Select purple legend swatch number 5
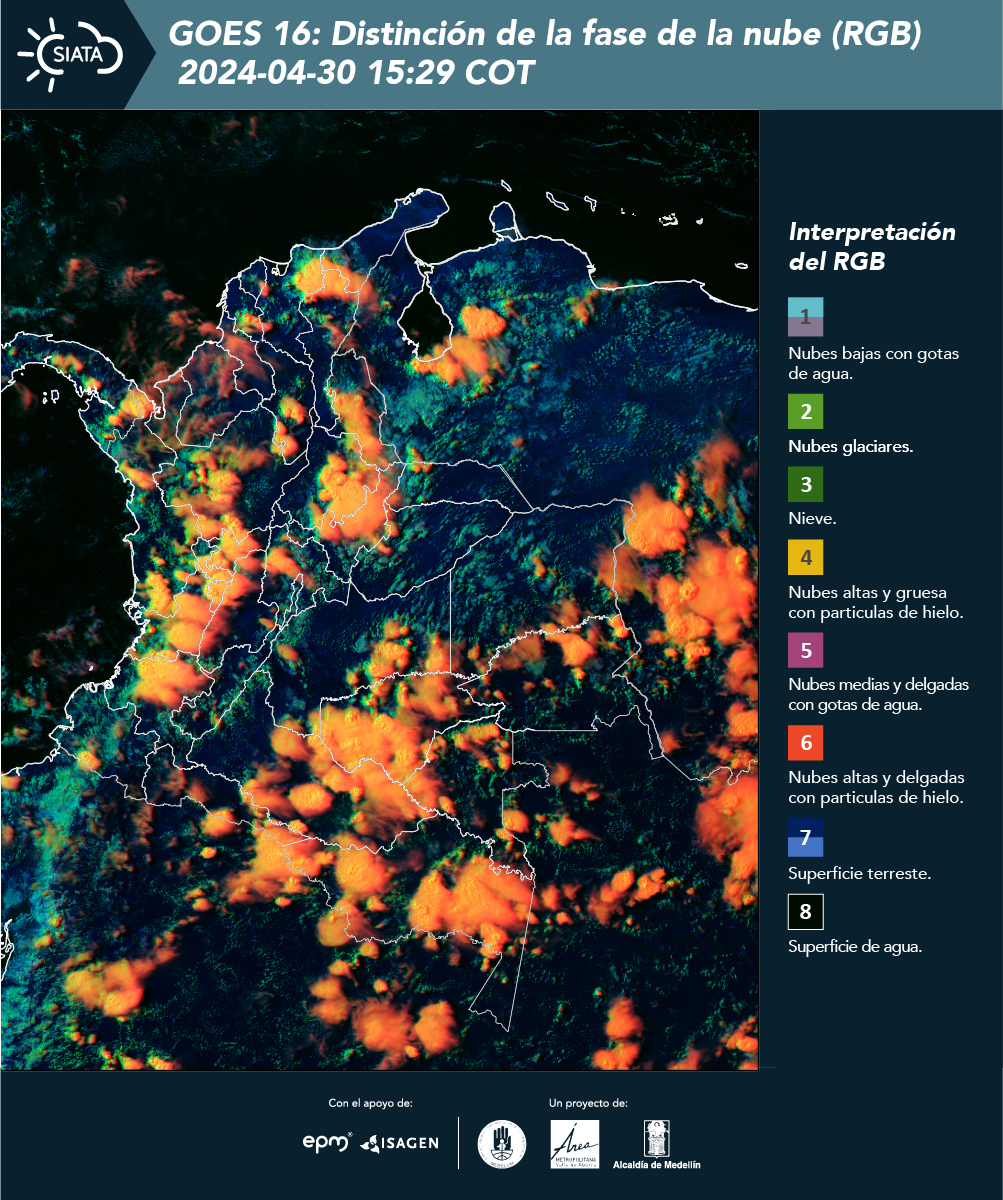Screen dimensions: 1003x1200 tap(805, 650)
